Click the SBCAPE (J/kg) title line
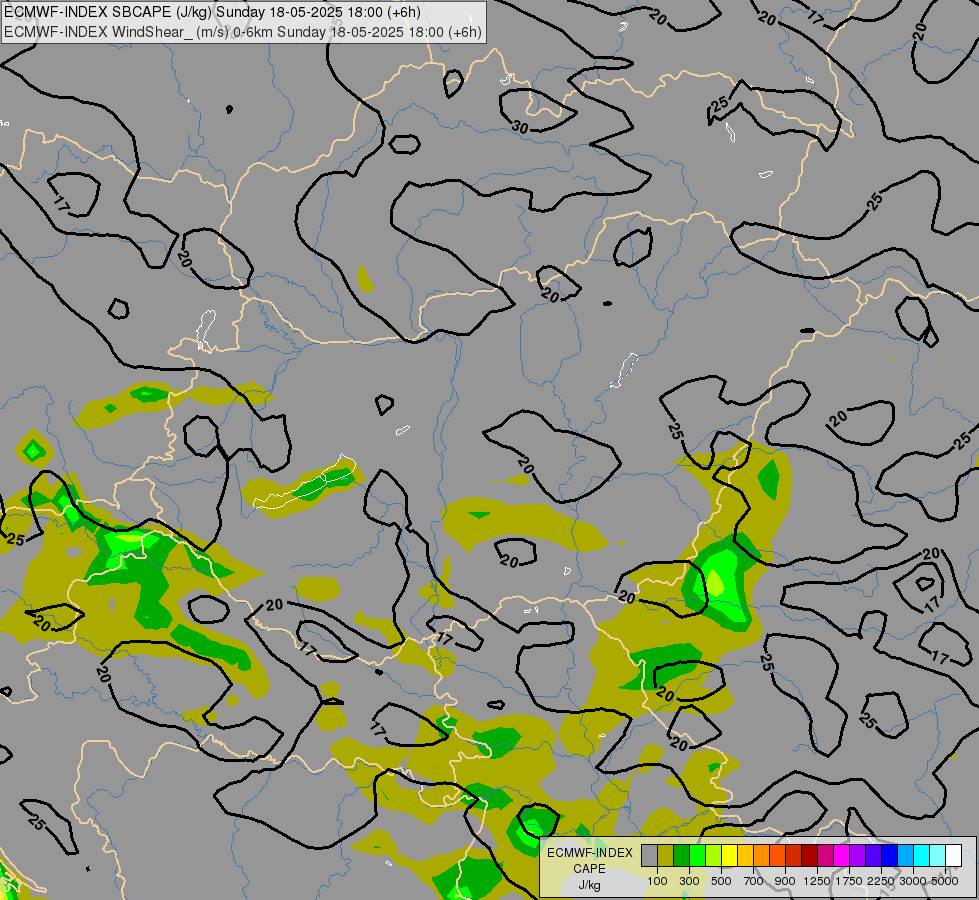The width and height of the screenshot is (979, 900). pyautogui.click(x=213, y=12)
